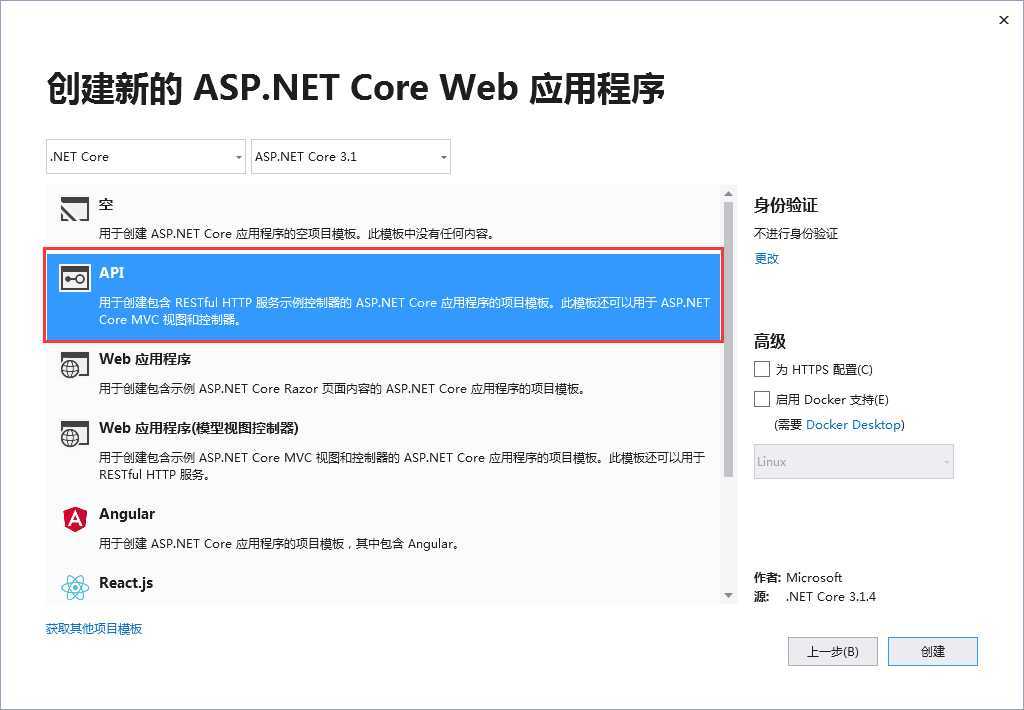Click template list scroll down arrow
The image size is (1024, 710).
728,596
